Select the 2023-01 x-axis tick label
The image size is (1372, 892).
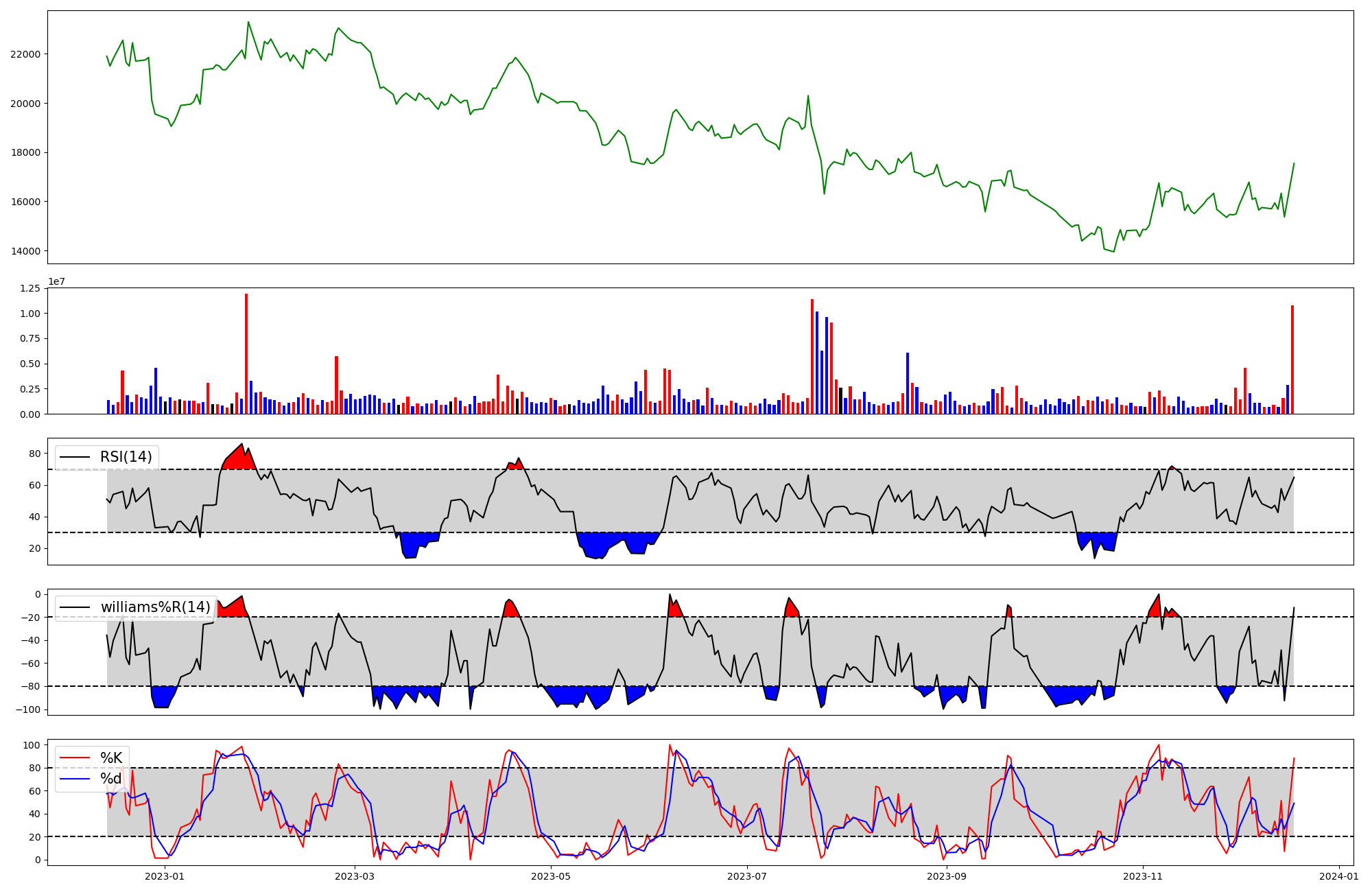click(x=165, y=876)
